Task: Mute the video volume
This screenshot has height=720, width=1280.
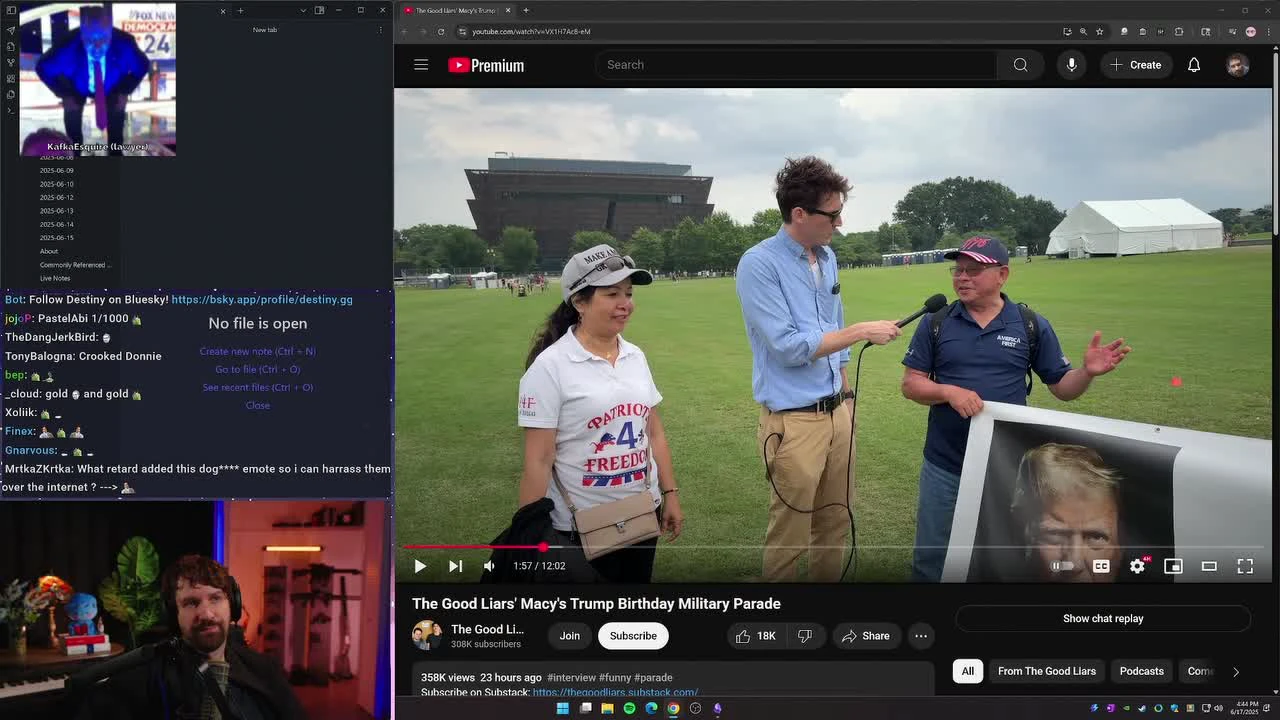Action: [x=489, y=566]
